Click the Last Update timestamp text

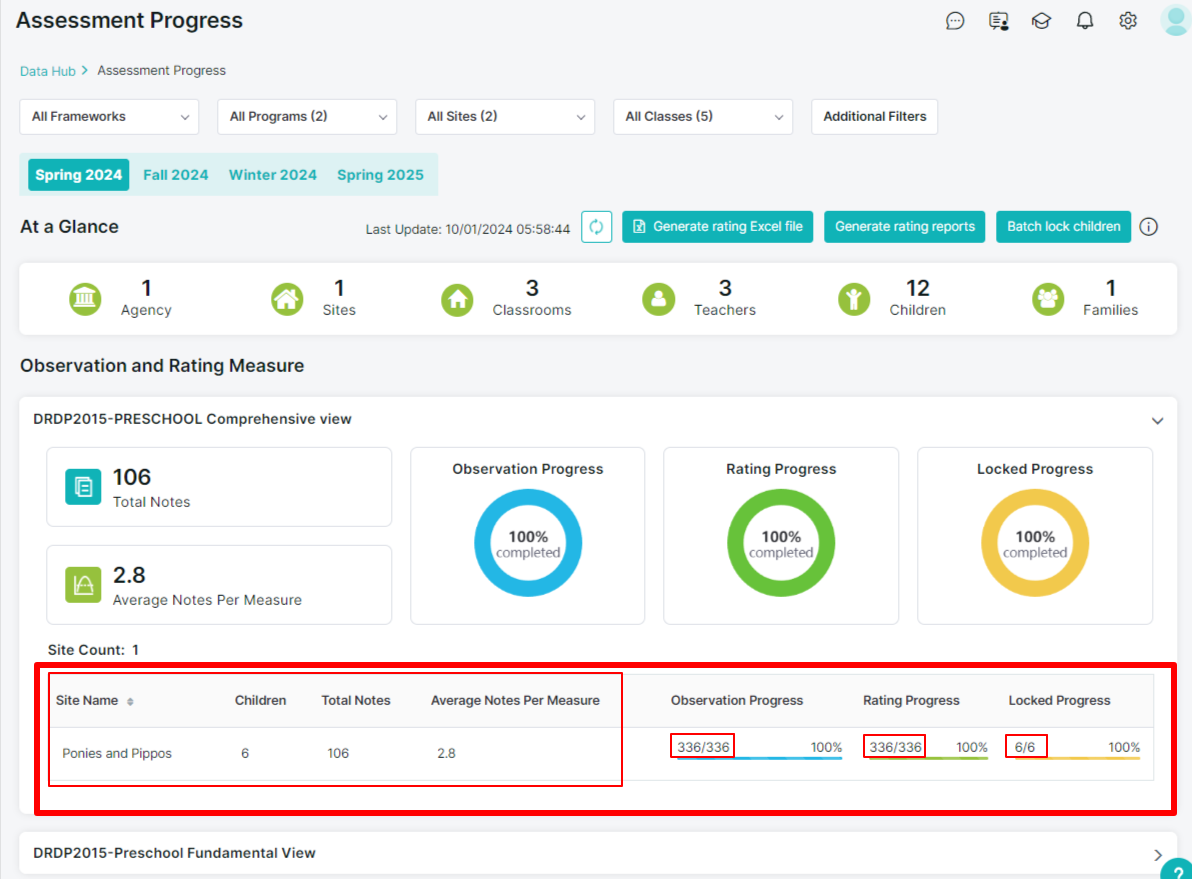point(468,229)
